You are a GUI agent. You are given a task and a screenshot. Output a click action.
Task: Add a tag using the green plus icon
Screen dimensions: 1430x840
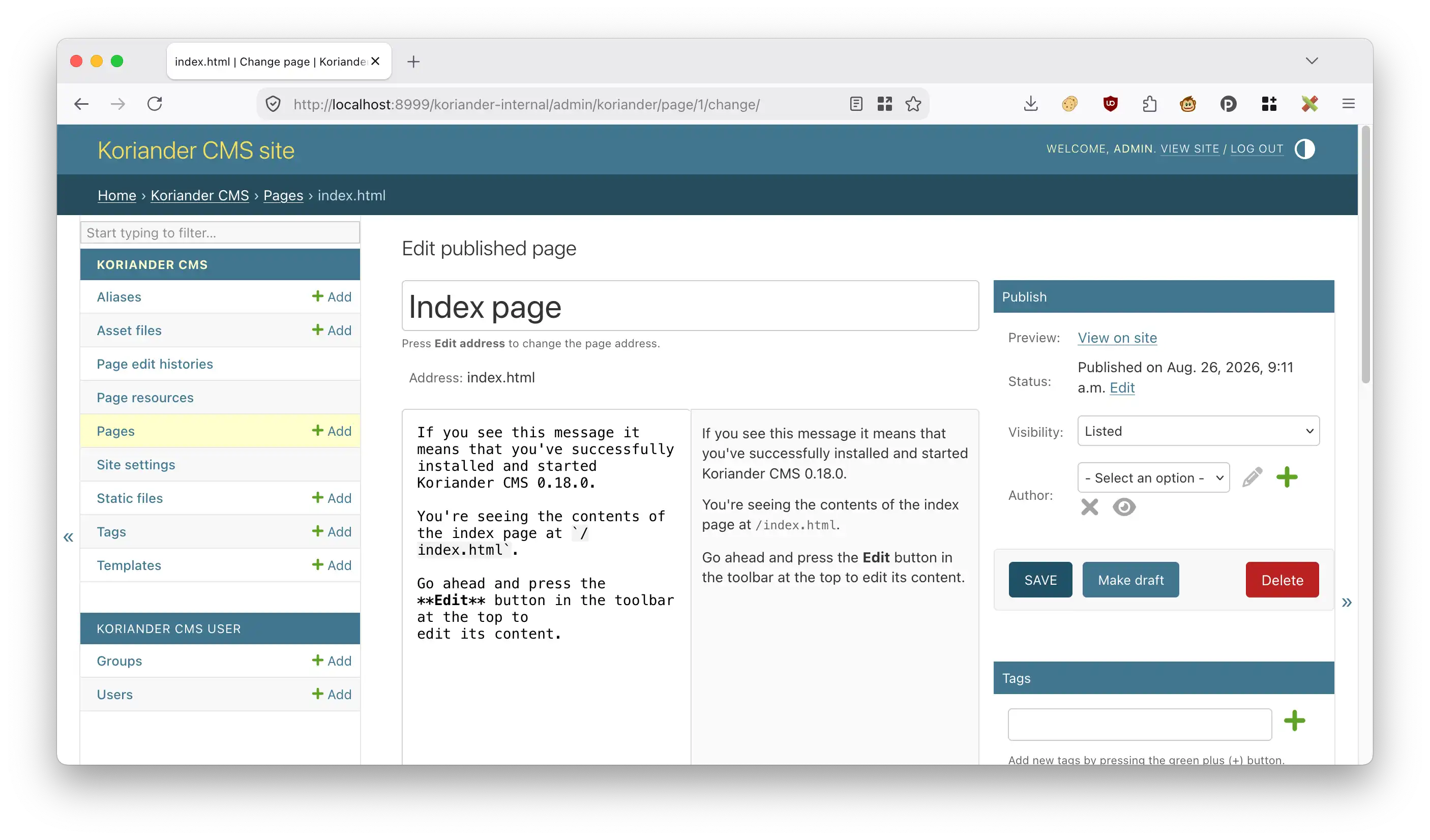tap(1294, 721)
